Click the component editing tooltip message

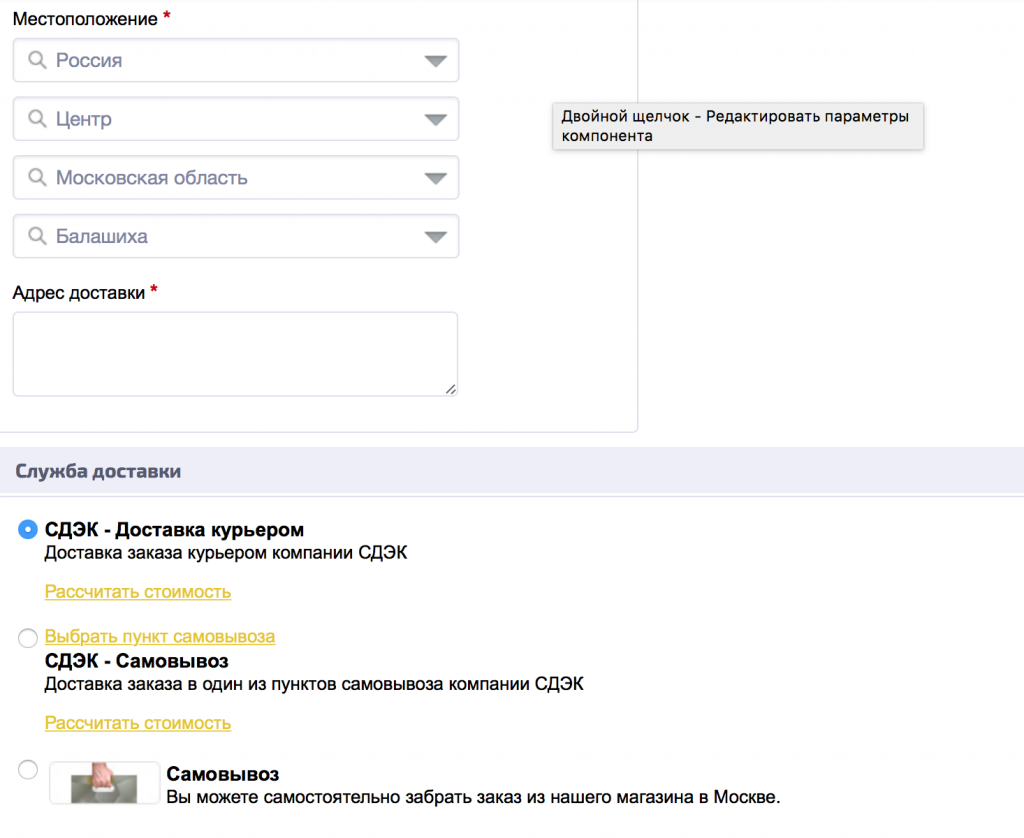pos(737,126)
